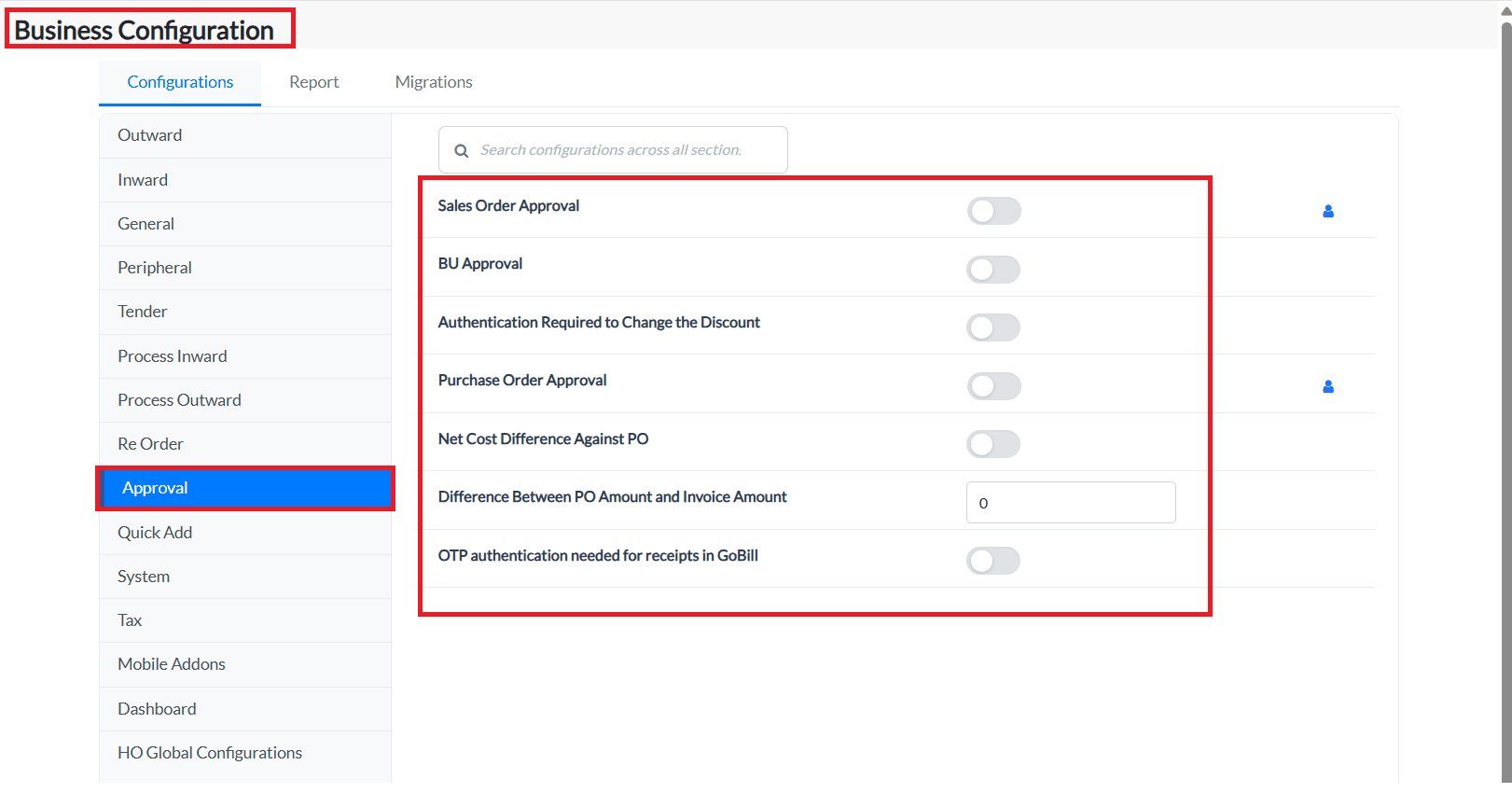This screenshot has height=793, width=1512.
Task: Select Tax from the sidebar
Action: [130, 620]
